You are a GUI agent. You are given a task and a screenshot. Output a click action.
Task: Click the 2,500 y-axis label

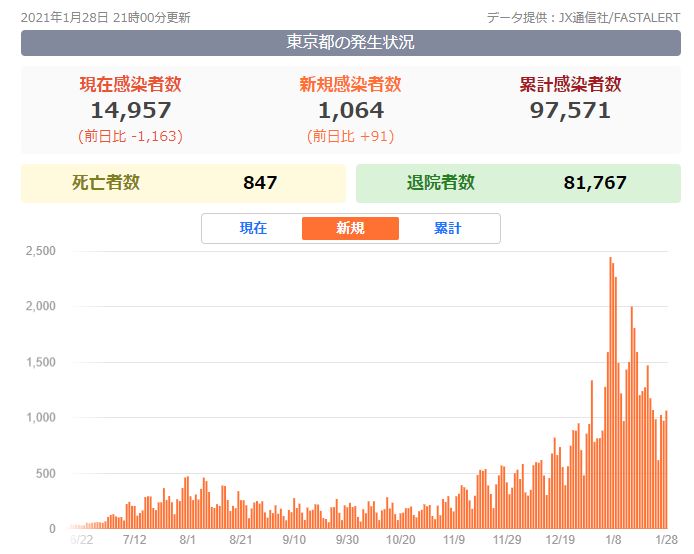click(41, 251)
